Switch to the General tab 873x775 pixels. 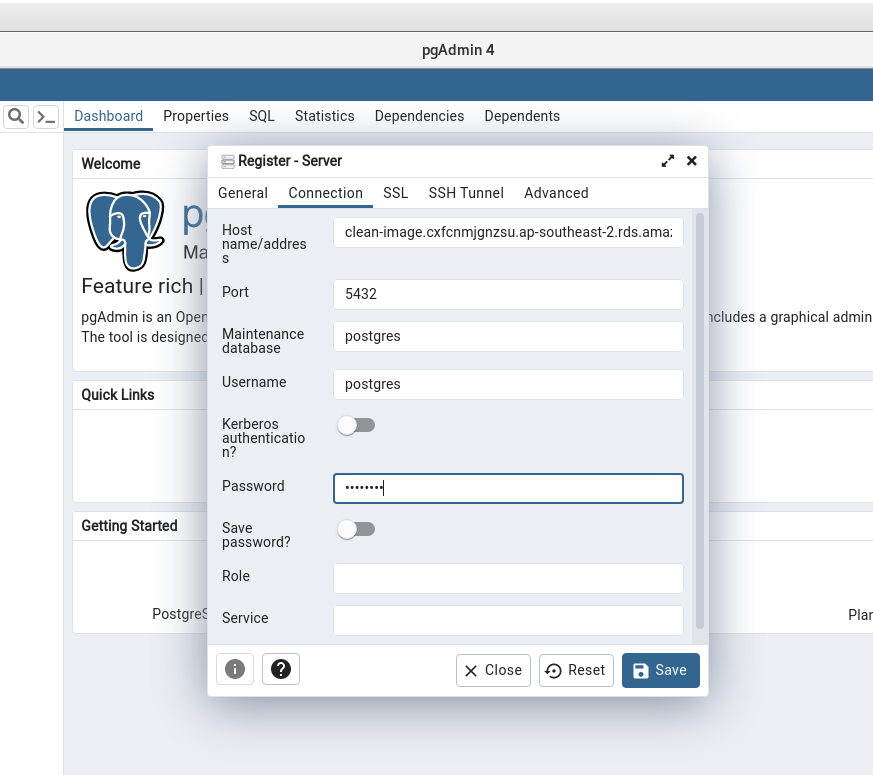point(243,193)
